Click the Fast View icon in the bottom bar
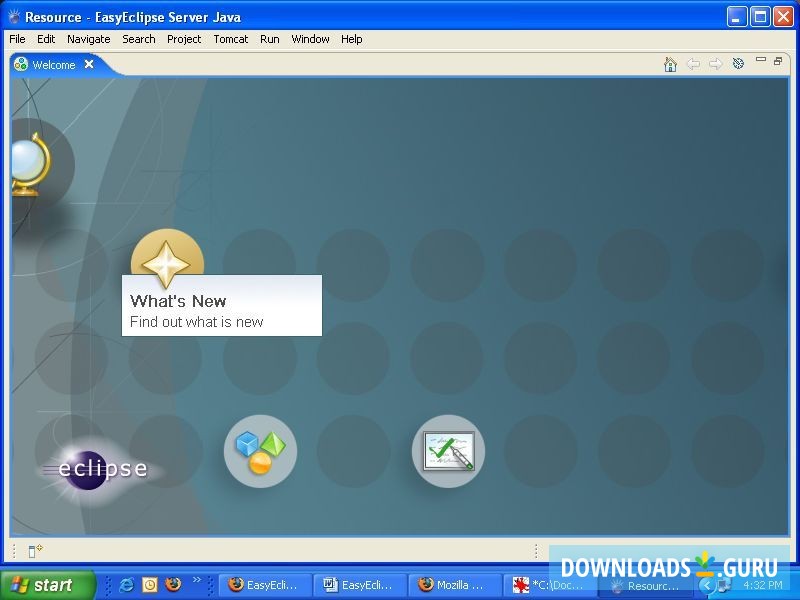Screen dimensions: 800x600 31,549
